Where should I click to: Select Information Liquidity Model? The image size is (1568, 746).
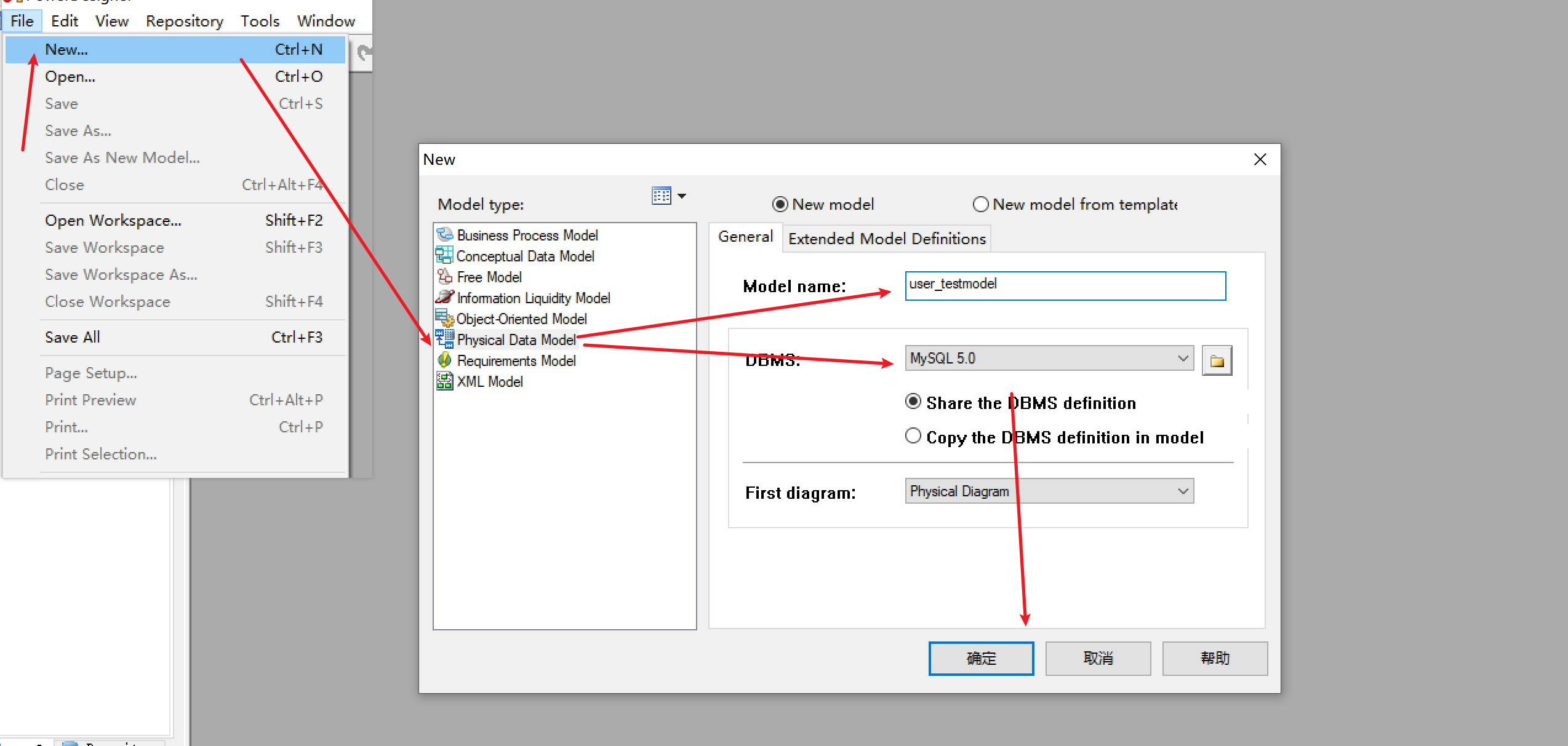533,298
